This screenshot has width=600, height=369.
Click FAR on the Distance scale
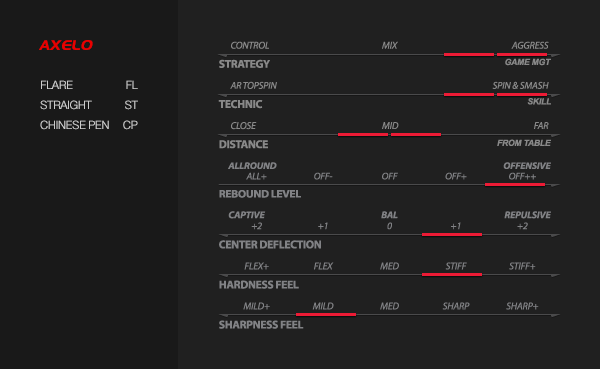pyautogui.click(x=541, y=126)
